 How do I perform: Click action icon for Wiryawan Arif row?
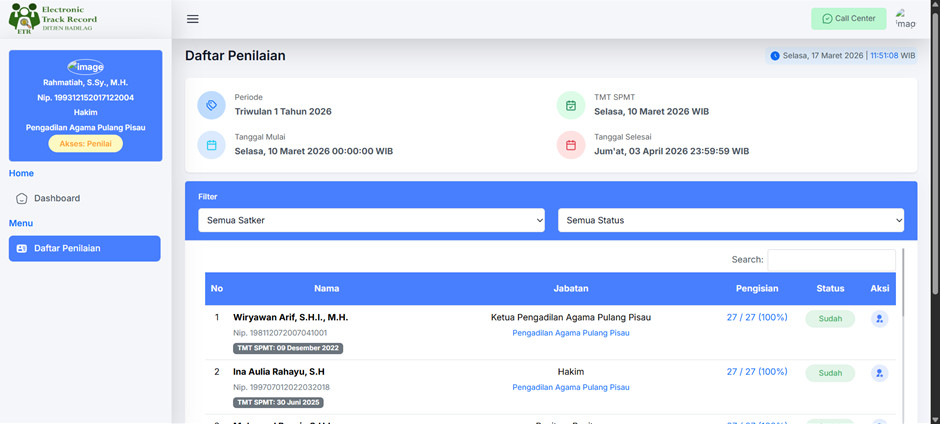point(879,319)
